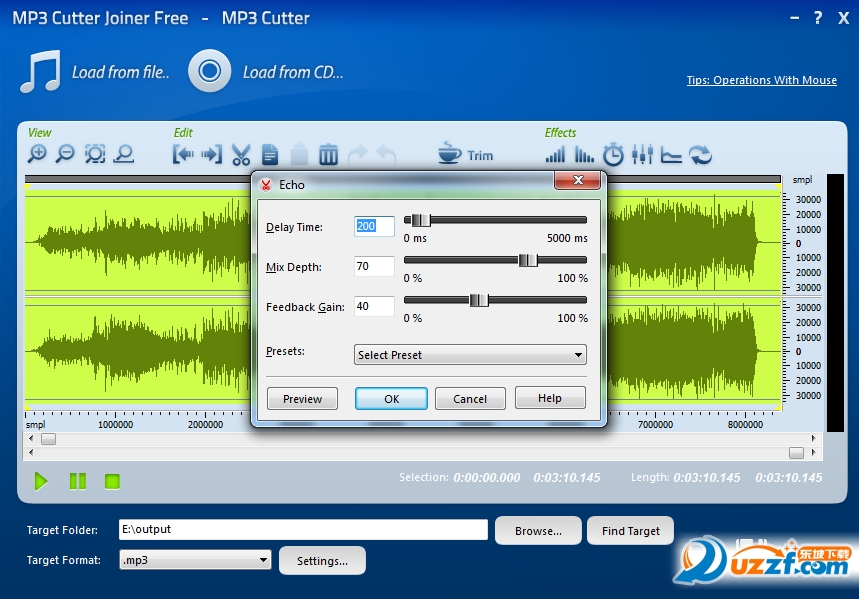
Task: Click the Cut scissors icon
Action: tap(240, 155)
